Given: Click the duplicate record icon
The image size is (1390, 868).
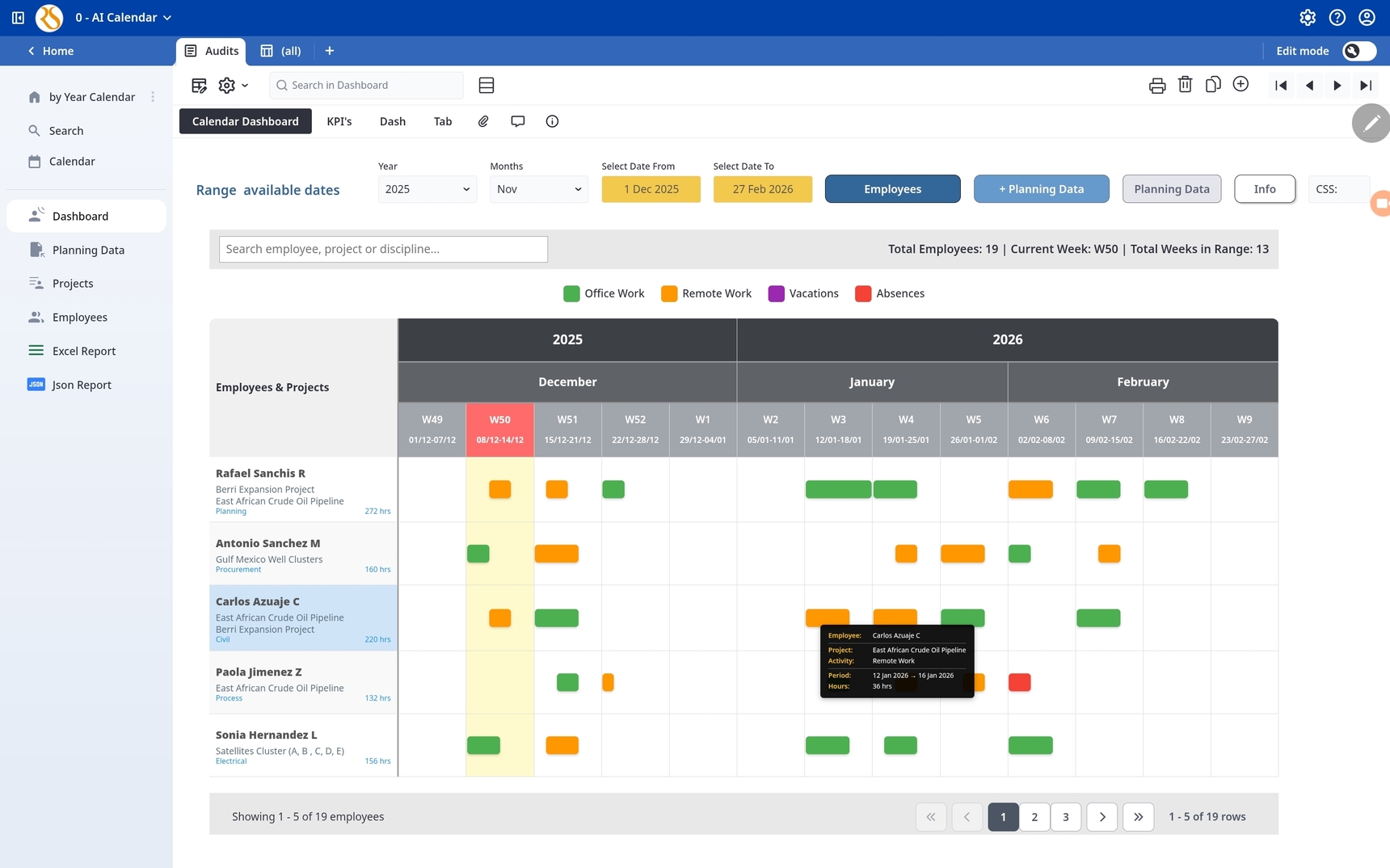Looking at the screenshot, I should [1212, 85].
